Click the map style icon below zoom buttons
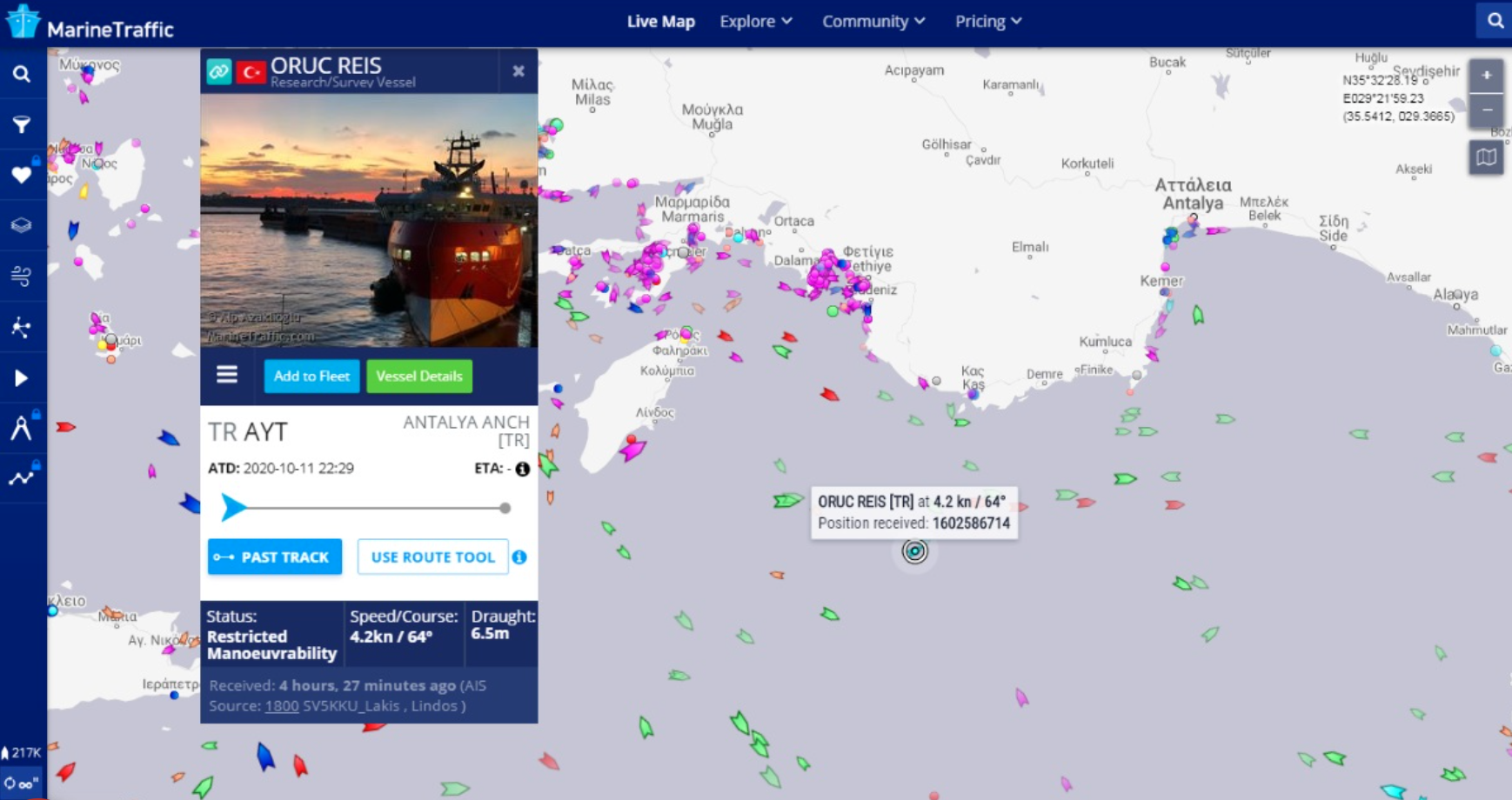 [x=1486, y=158]
